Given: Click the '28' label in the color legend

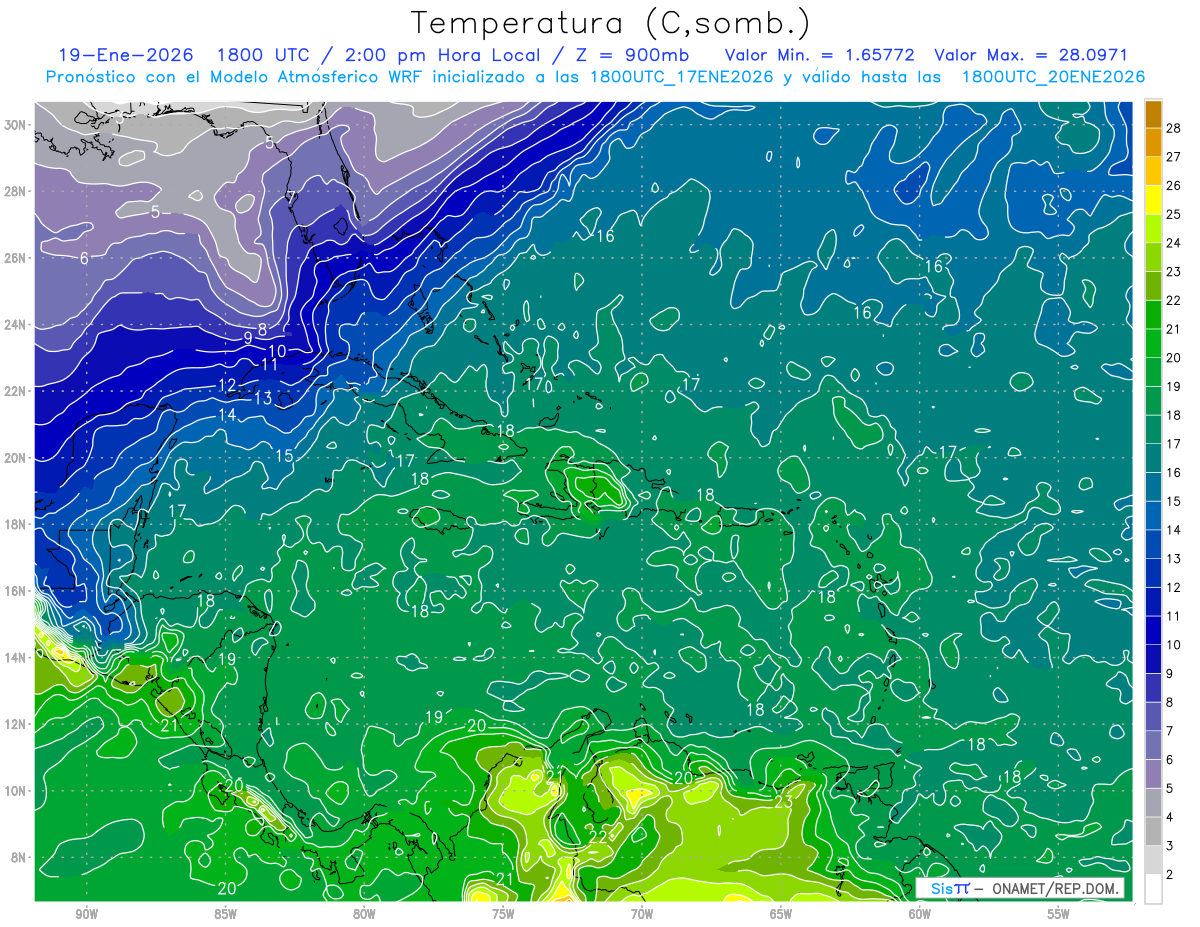Looking at the screenshot, I should tap(1175, 129).
